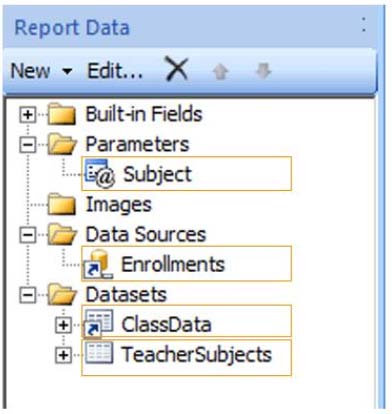Collapse the Datasets folder node
The width and height of the screenshot is (392, 414).
(x=28, y=295)
